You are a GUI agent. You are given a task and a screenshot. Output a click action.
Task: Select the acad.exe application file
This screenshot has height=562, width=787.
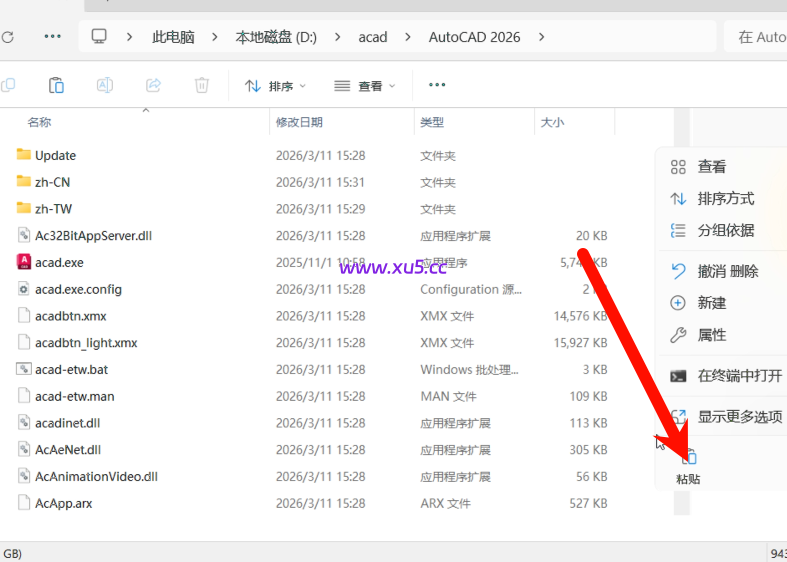pyautogui.click(x=59, y=262)
